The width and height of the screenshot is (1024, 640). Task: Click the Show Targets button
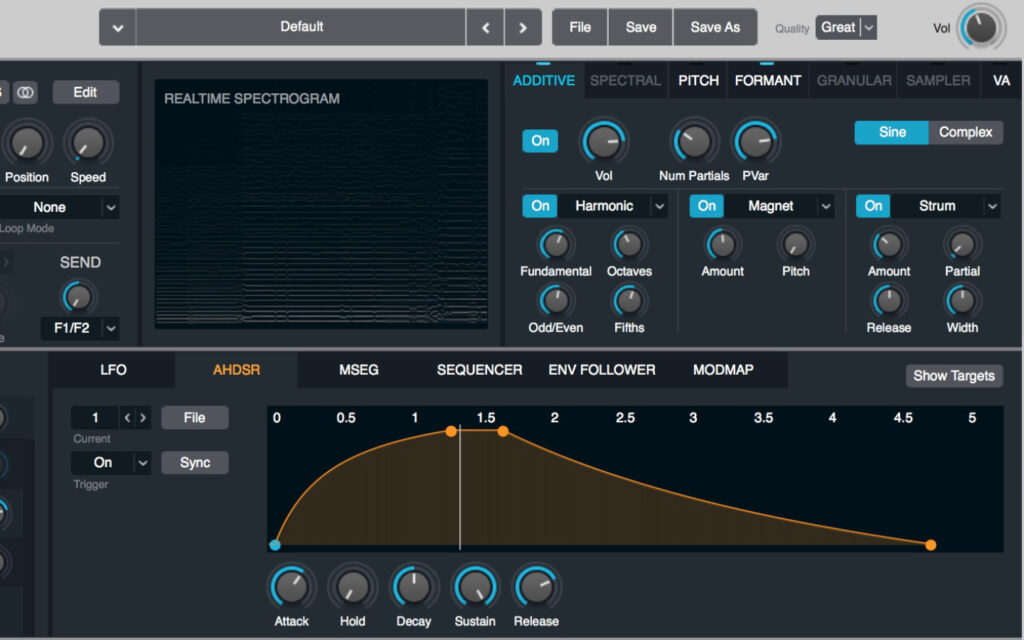[953, 376]
